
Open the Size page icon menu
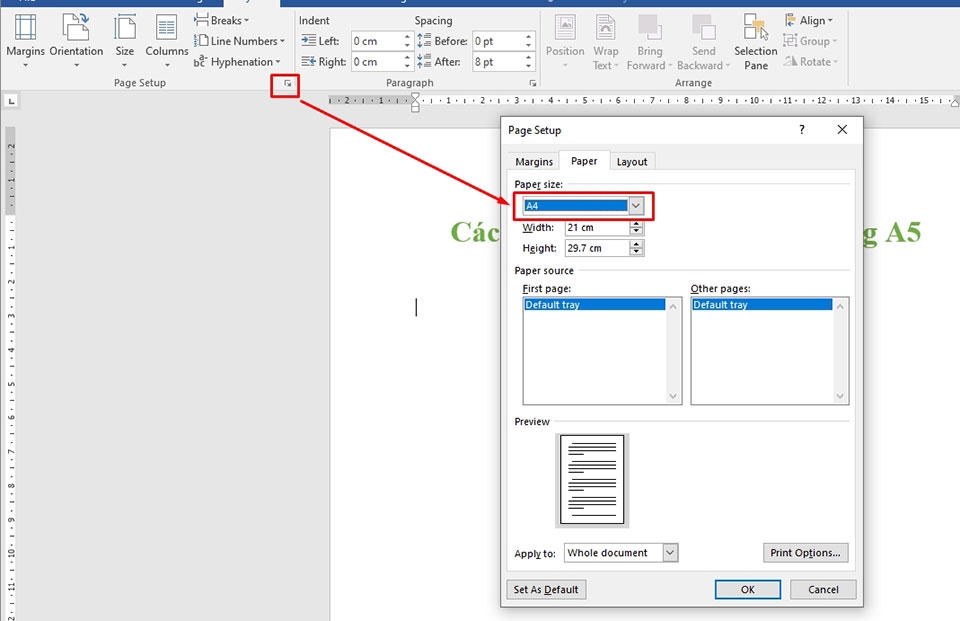[124, 40]
